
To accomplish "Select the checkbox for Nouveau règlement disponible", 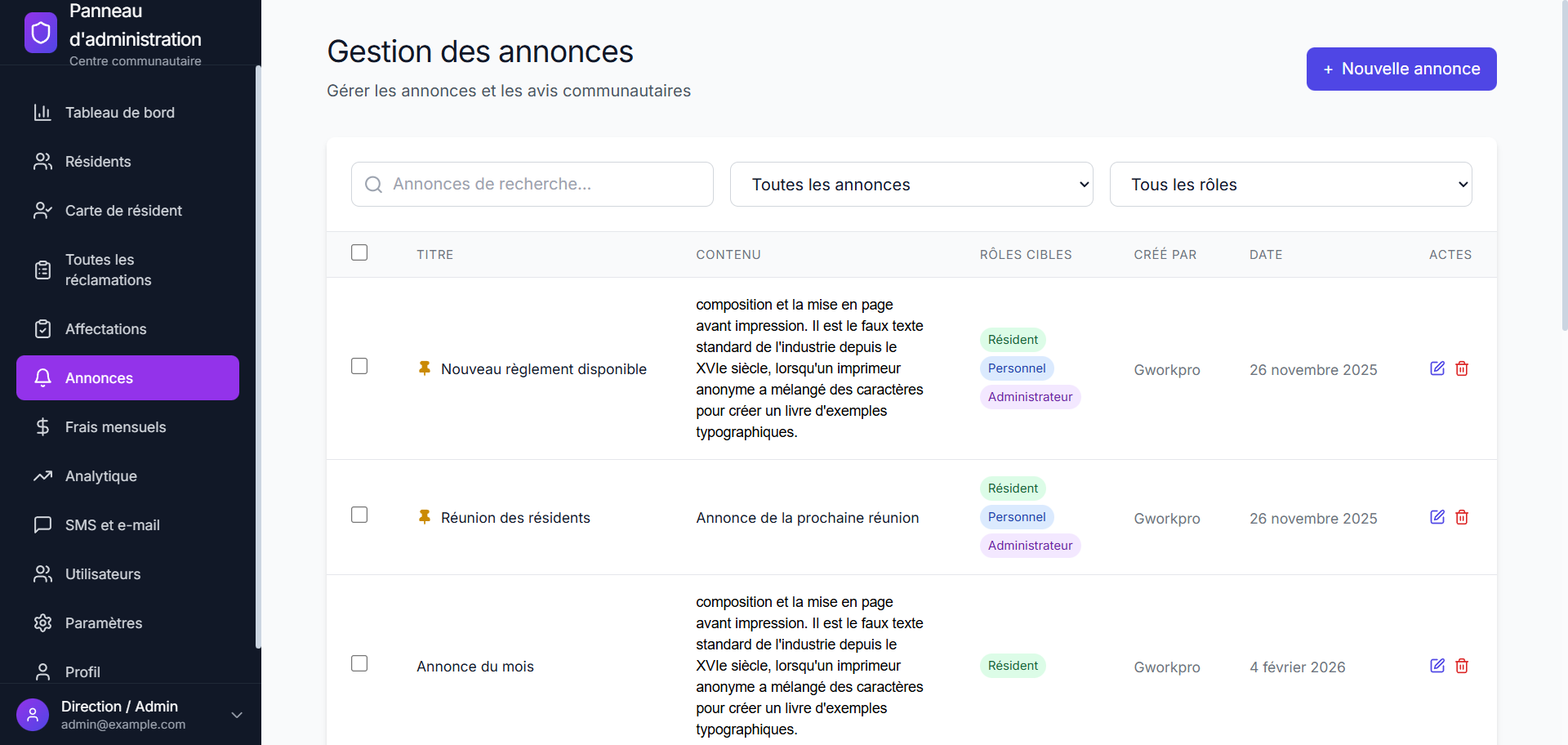I will 359,366.
